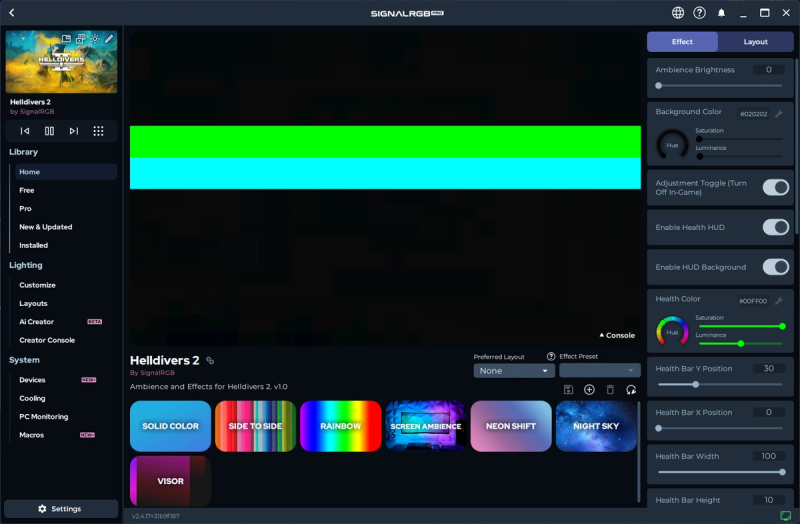Image resolution: width=800 pixels, height=524 pixels.
Task: Select the Solid Color effect card
Action: pos(170,426)
